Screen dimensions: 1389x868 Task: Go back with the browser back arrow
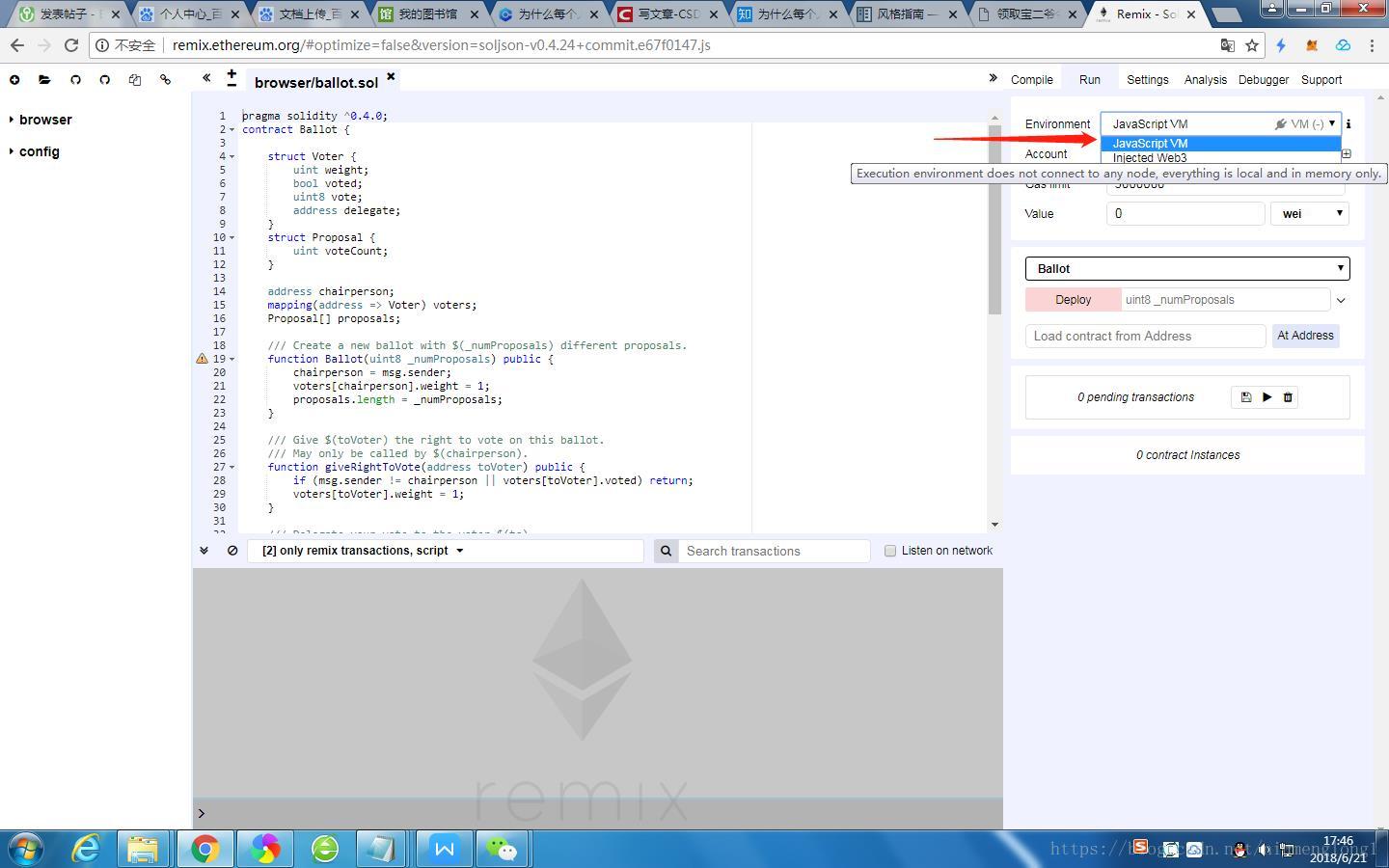(x=17, y=45)
